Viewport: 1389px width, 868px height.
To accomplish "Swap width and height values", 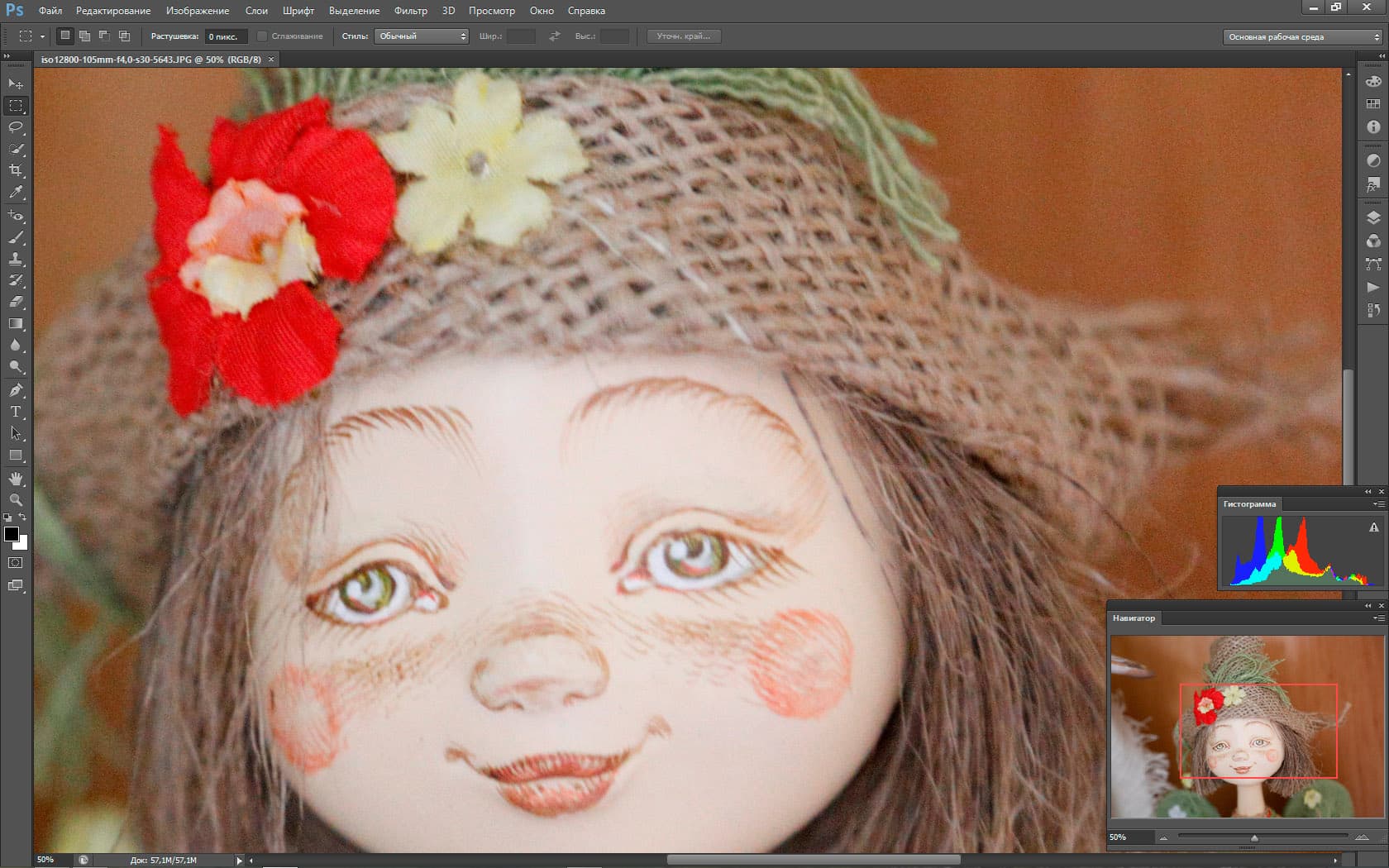I will point(555,36).
